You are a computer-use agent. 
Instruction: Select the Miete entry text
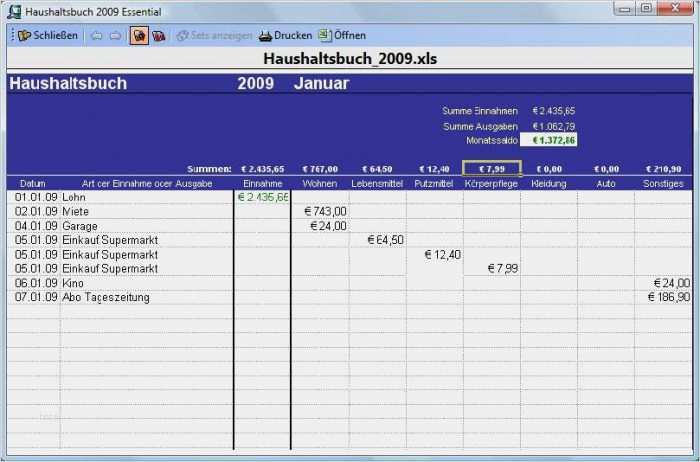[x=75, y=212]
